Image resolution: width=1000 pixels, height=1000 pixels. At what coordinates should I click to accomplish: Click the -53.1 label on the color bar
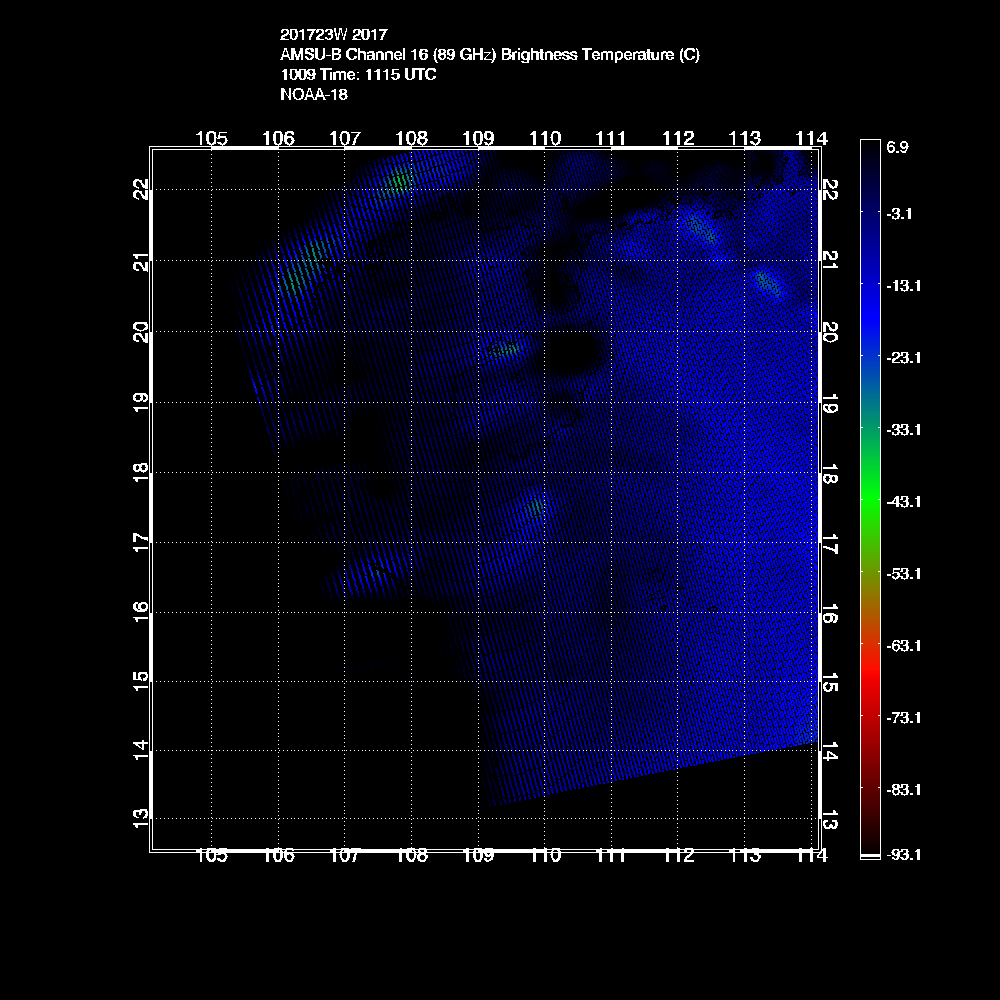coord(903,574)
